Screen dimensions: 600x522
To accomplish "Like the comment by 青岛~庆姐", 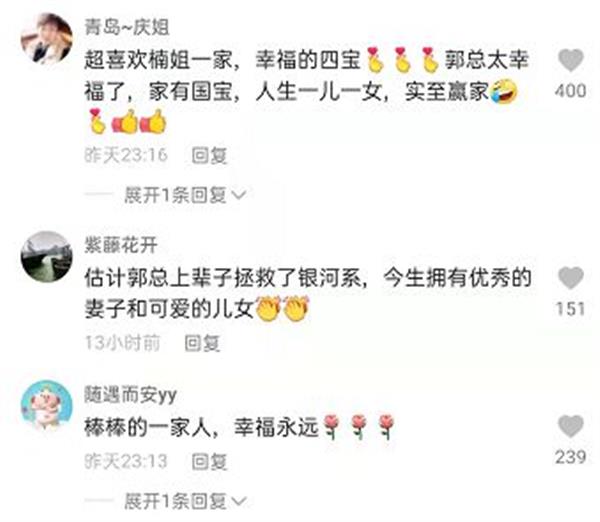I will coord(571,60).
